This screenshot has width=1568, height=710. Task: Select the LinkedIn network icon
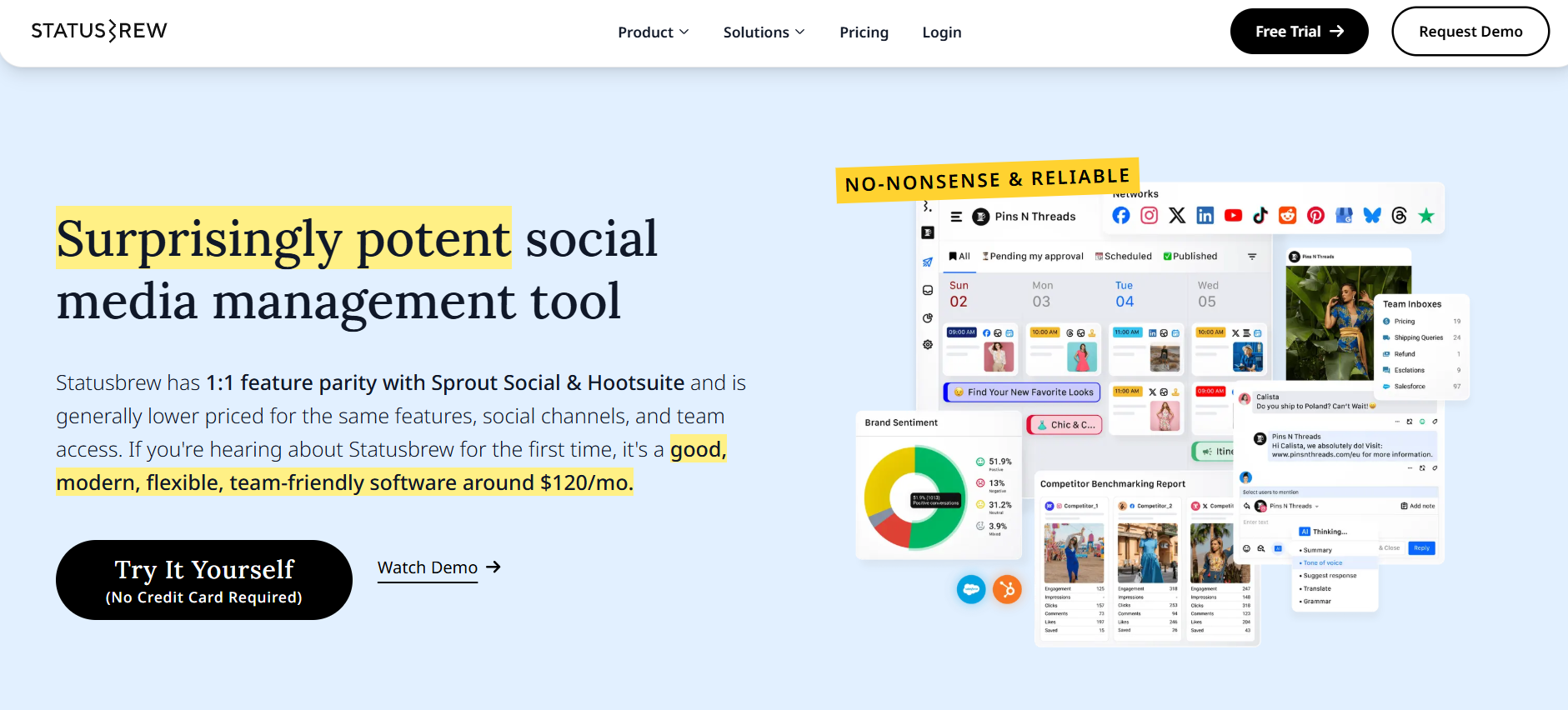(1205, 216)
